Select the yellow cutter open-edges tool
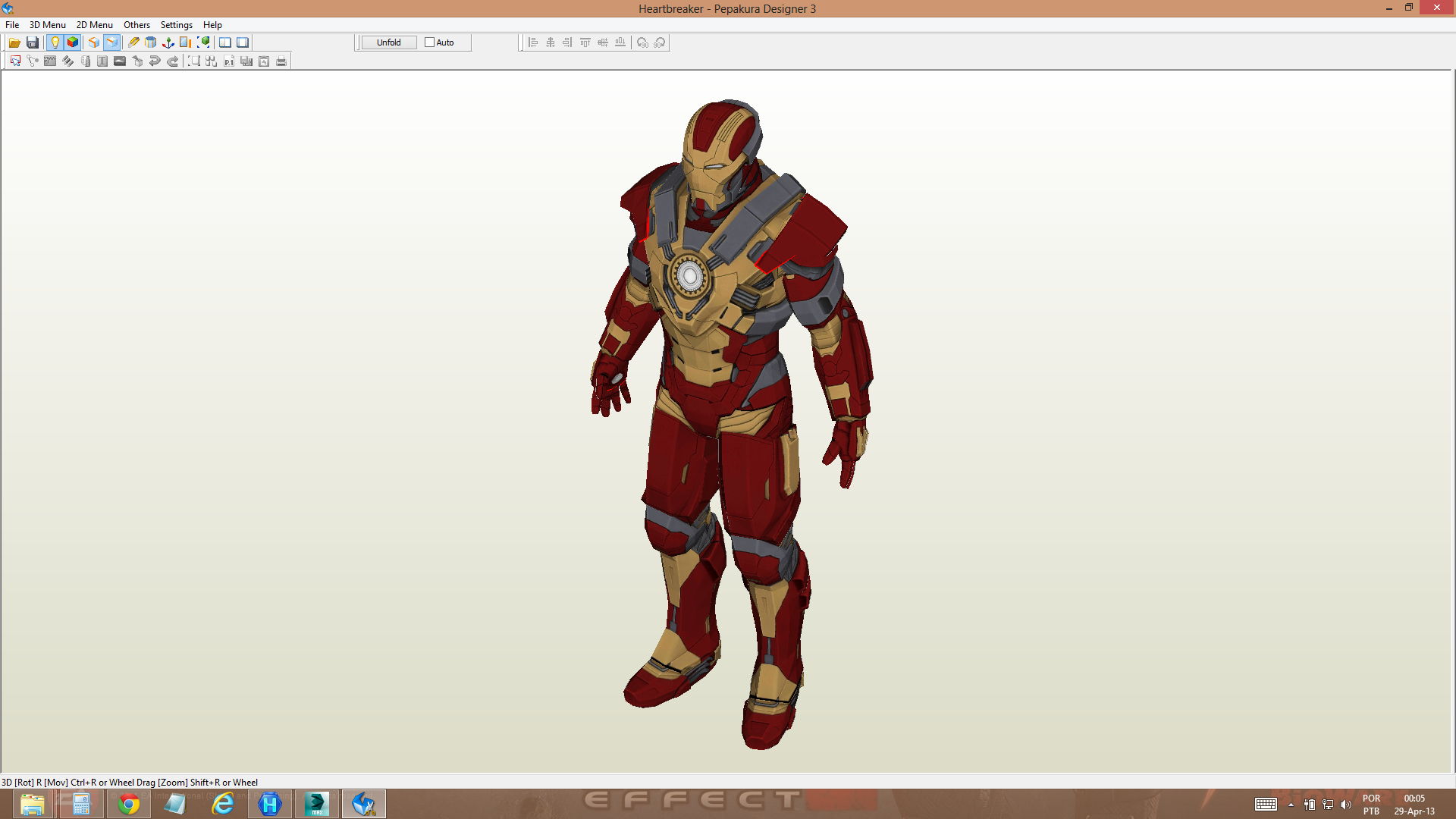 133,42
